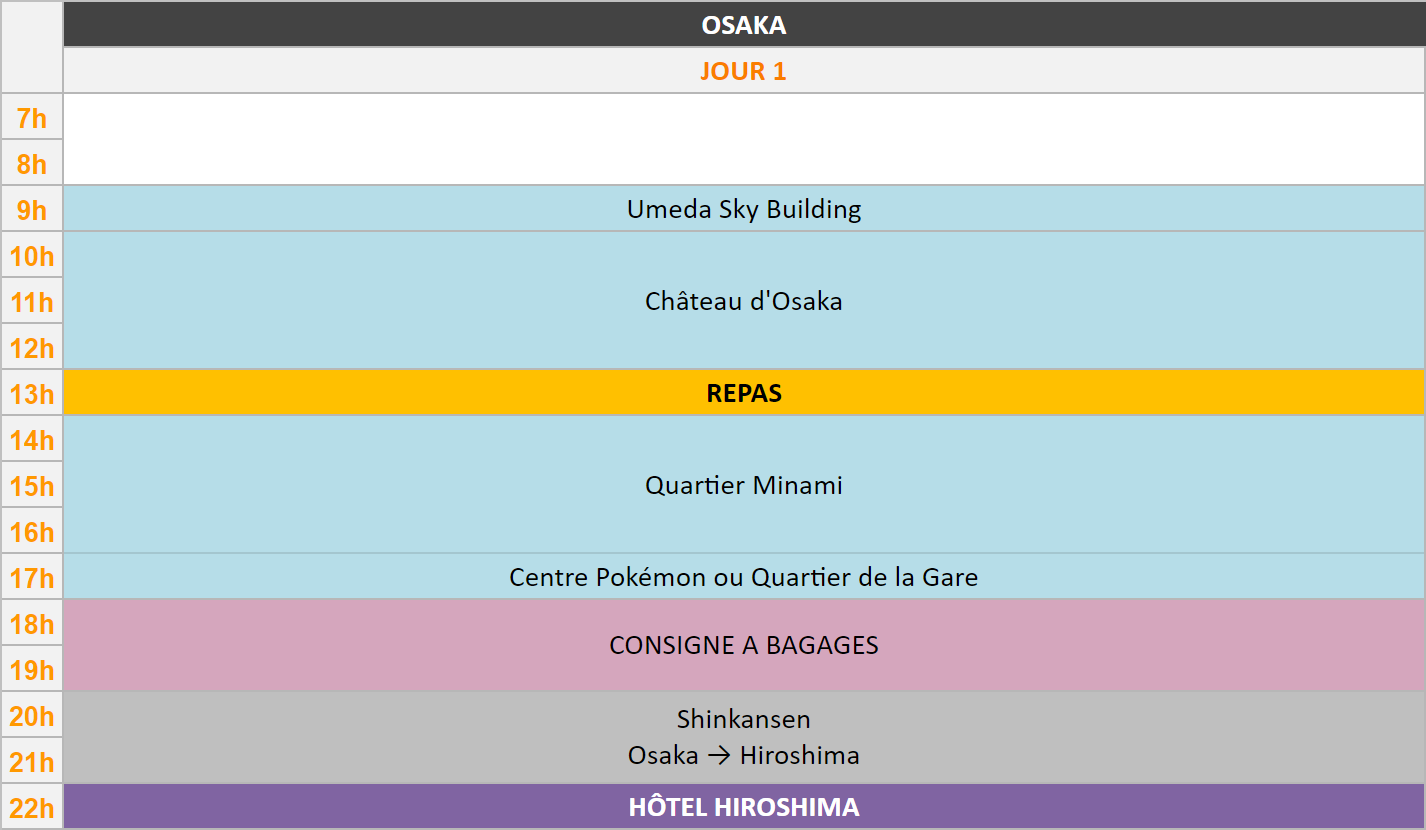Select the 17h time label
Viewport: 1426px width, 830px height.
(32, 578)
